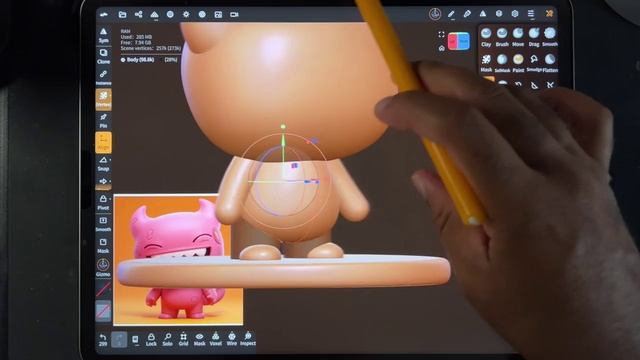Open the Scene layers list menu
This screenshot has height=360, width=640.
tap(531, 14)
